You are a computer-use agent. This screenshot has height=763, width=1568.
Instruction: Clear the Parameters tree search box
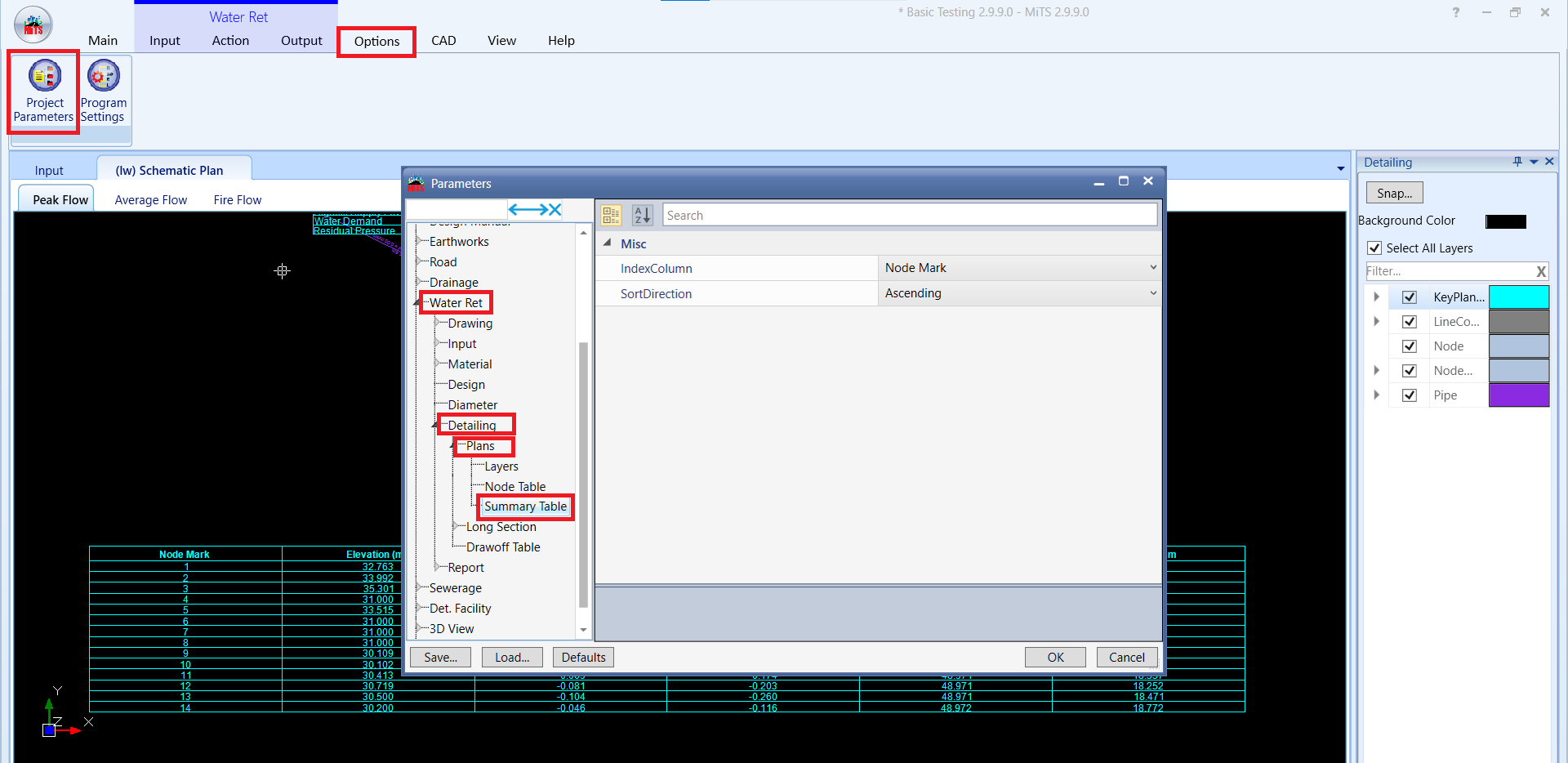click(555, 210)
